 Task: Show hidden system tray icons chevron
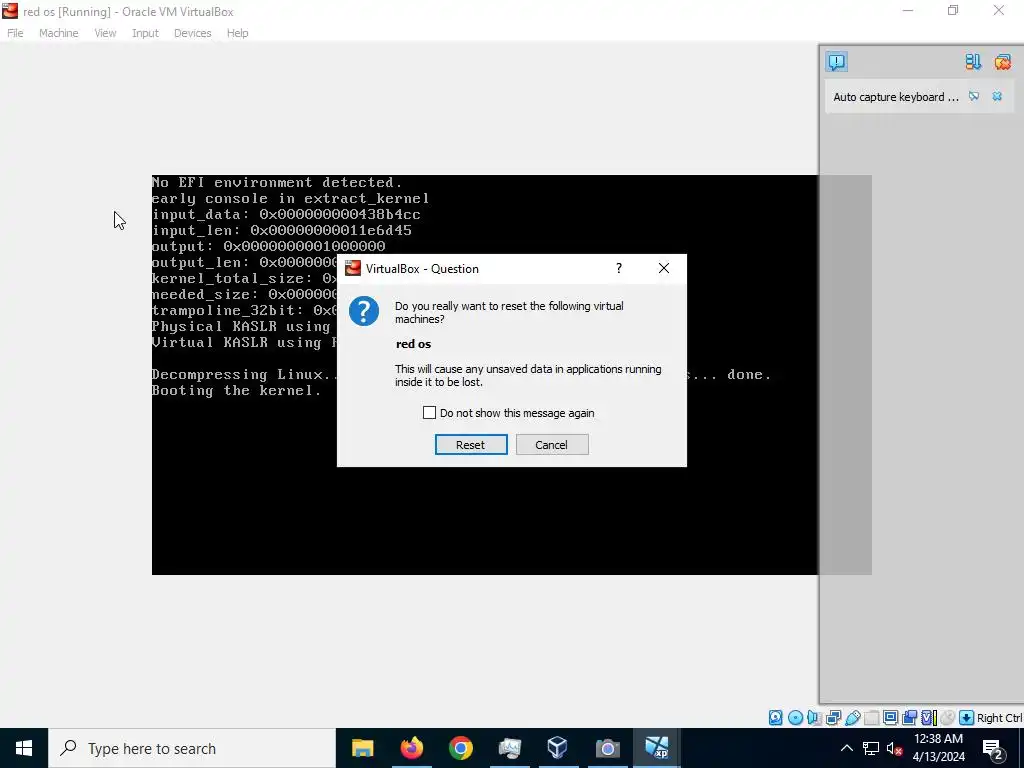846,748
